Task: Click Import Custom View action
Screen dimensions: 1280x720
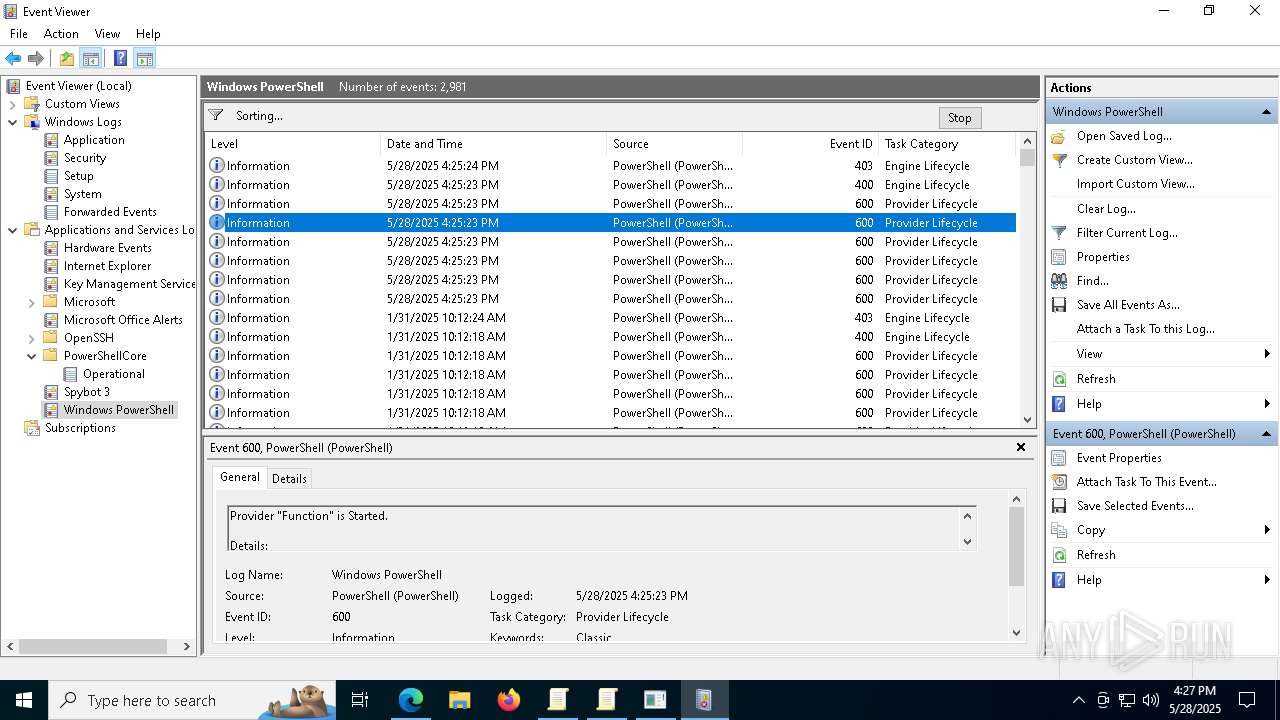Action: pyautogui.click(x=1135, y=184)
